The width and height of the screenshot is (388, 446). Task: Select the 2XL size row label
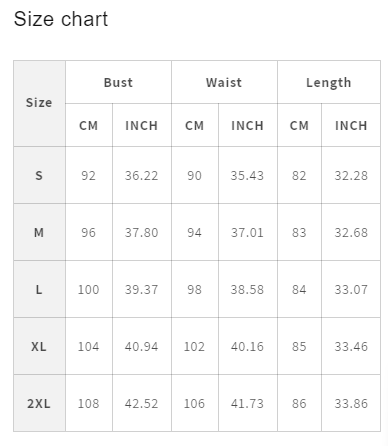pyautogui.click(x=39, y=403)
